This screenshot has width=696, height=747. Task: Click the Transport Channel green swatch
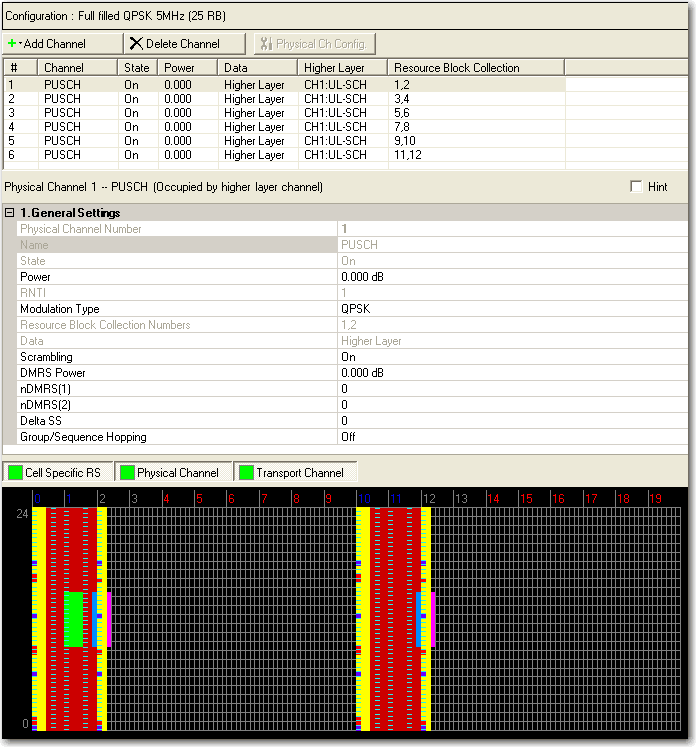coord(246,473)
